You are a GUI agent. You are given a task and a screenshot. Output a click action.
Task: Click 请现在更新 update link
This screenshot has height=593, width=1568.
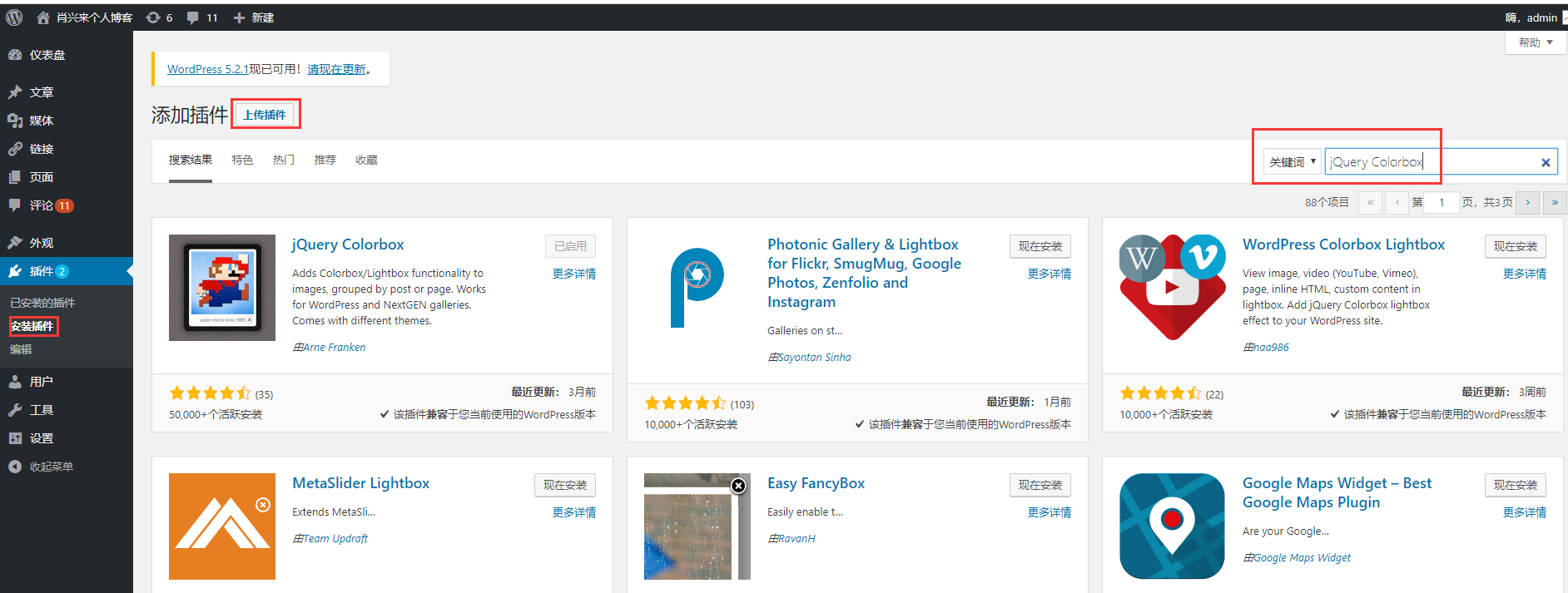pyautogui.click(x=336, y=69)
